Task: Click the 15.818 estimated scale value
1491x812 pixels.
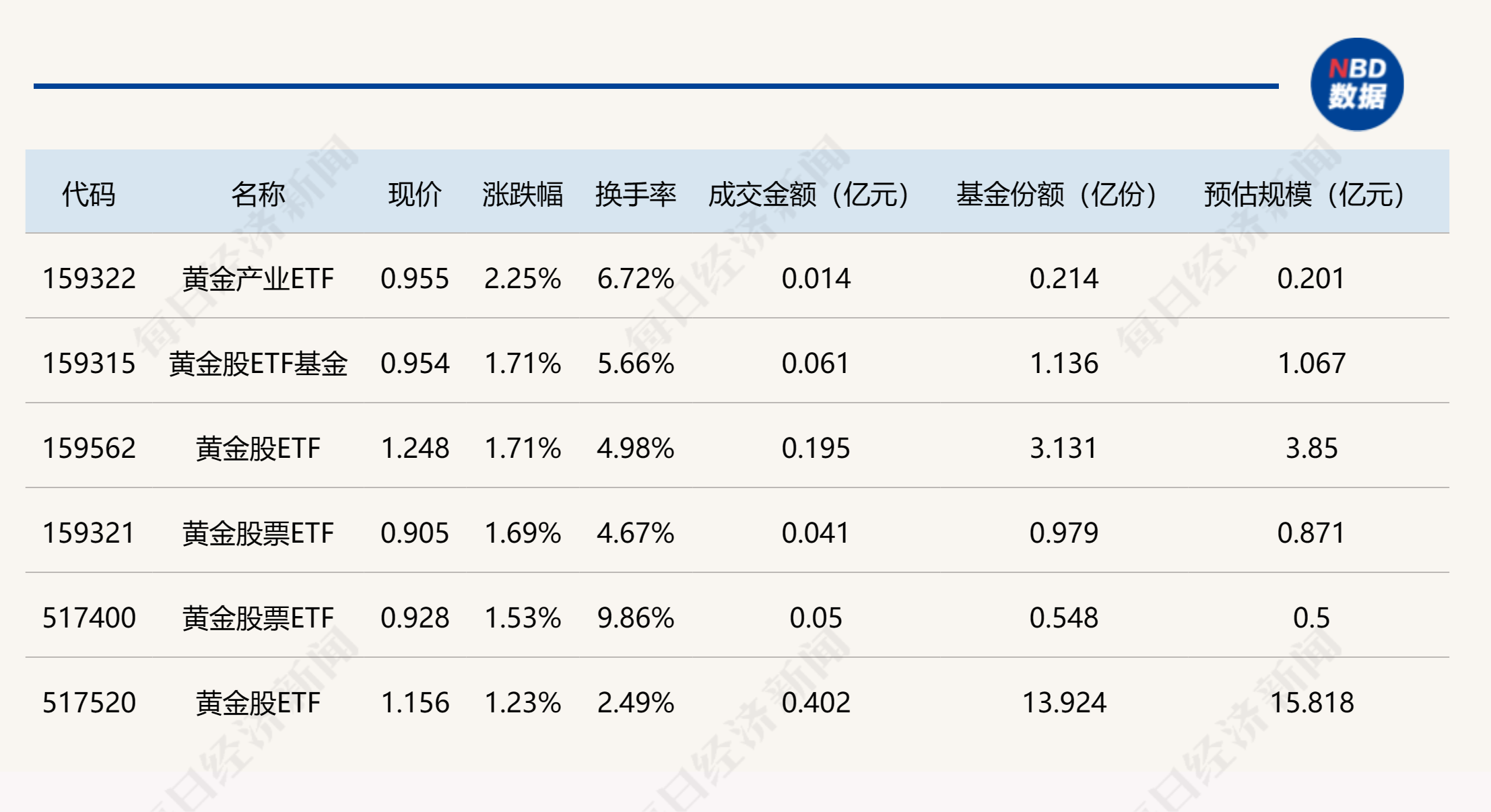Action: pos(1311,703)
